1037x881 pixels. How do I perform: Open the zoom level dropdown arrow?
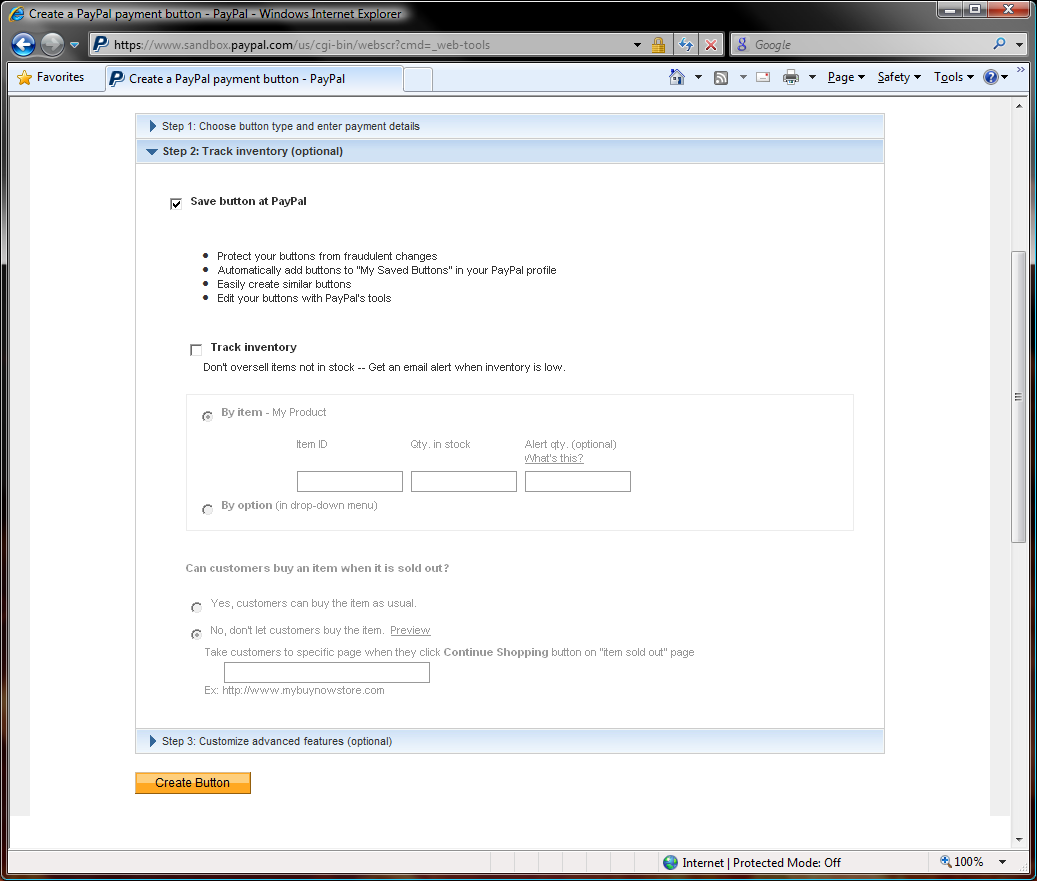(x=1003, y=862)
